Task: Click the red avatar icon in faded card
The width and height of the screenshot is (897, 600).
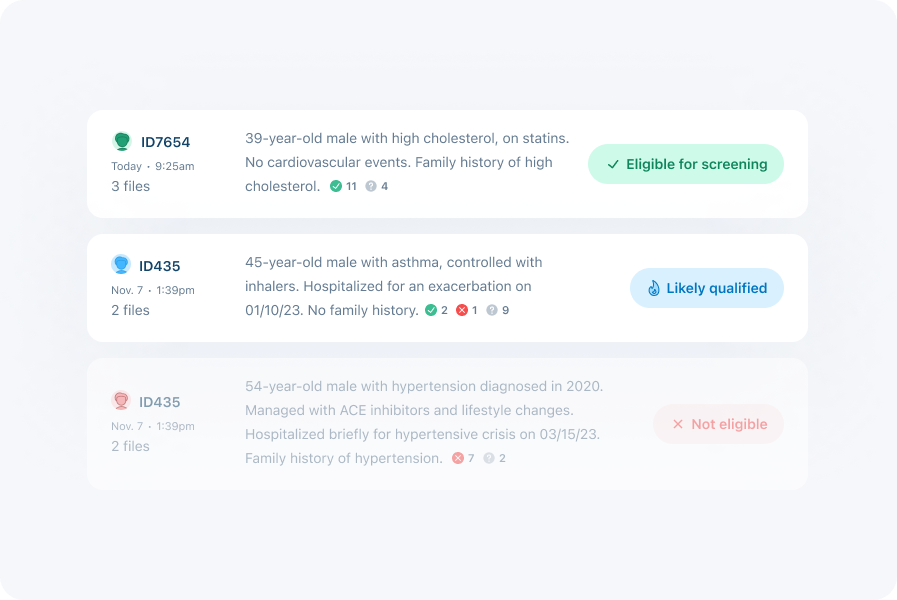Action: 121,400
